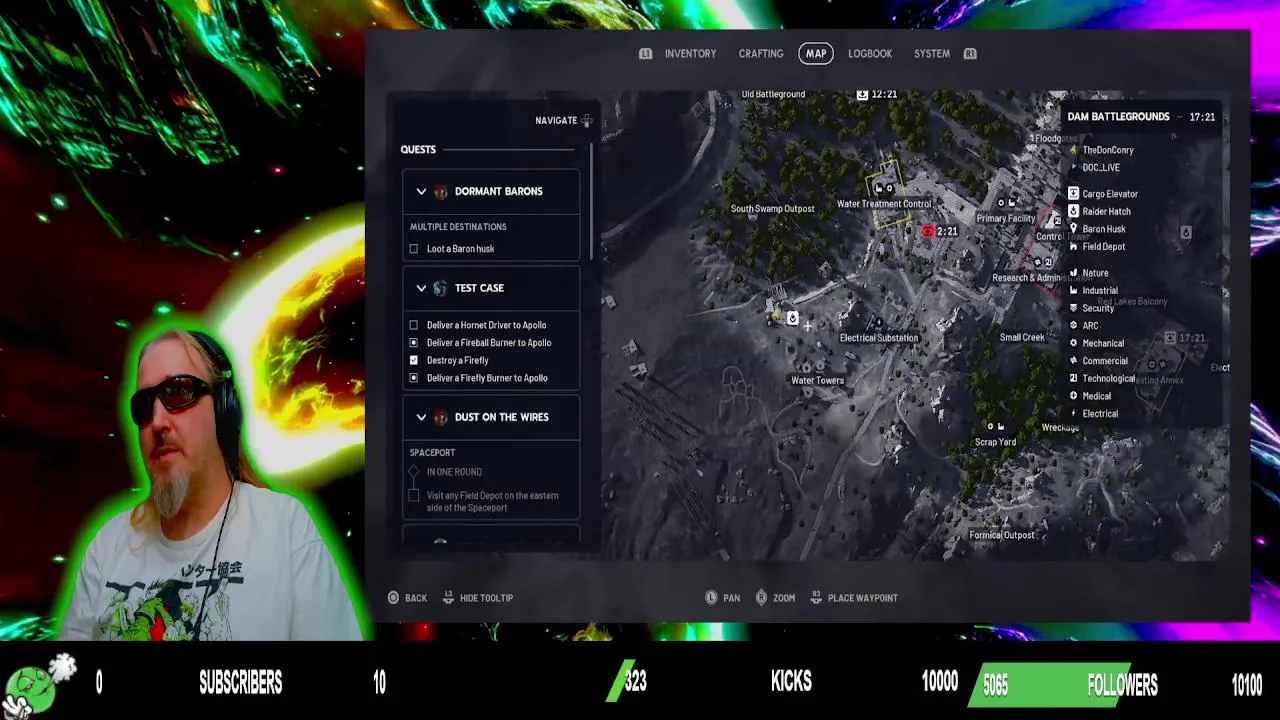Click the Electrical Substation label
This screenshot has width=1280, height=720.
point(879,338)
